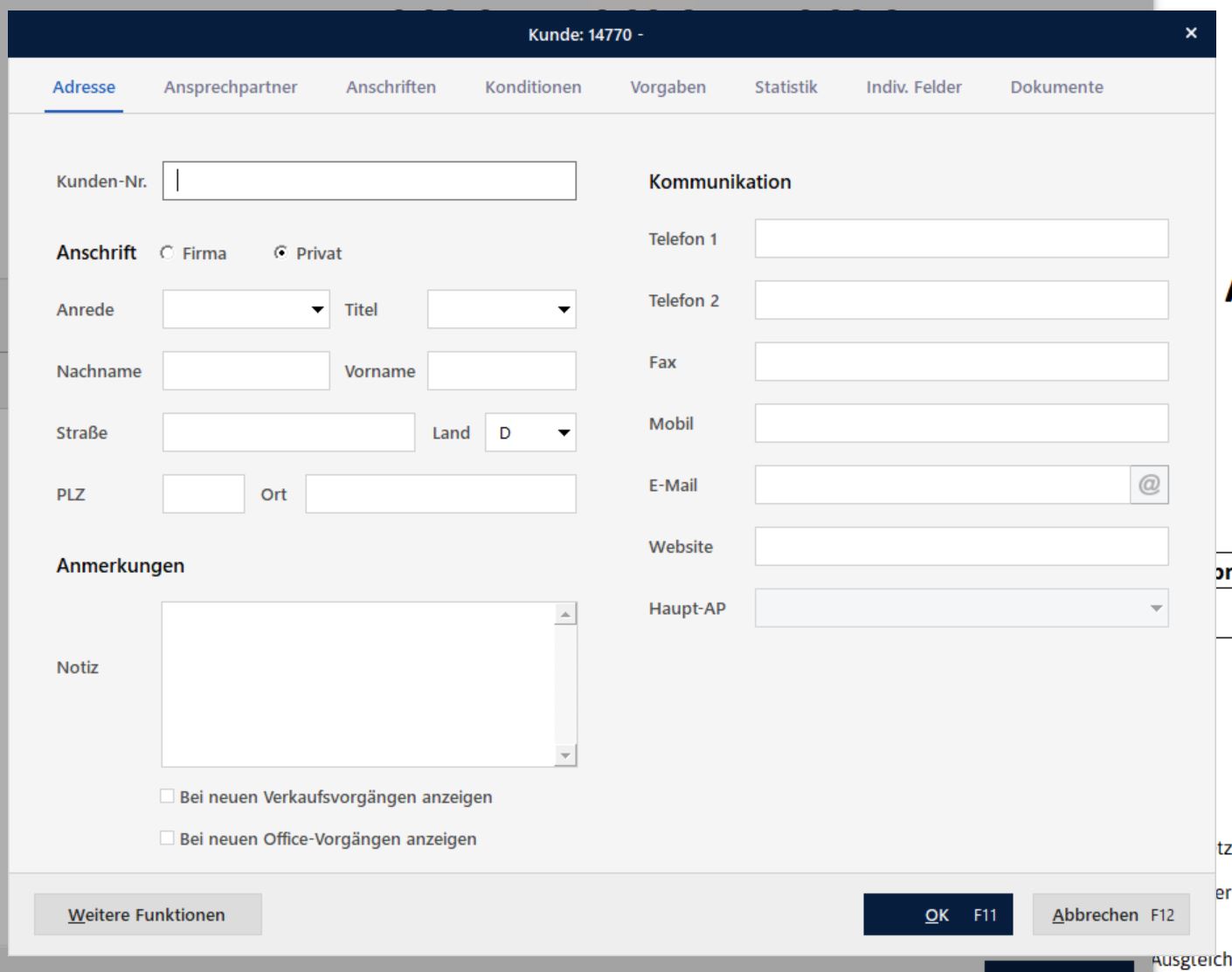Click the Ort input field
Screen dimensions: 1232x972
(x=441, y=493)
